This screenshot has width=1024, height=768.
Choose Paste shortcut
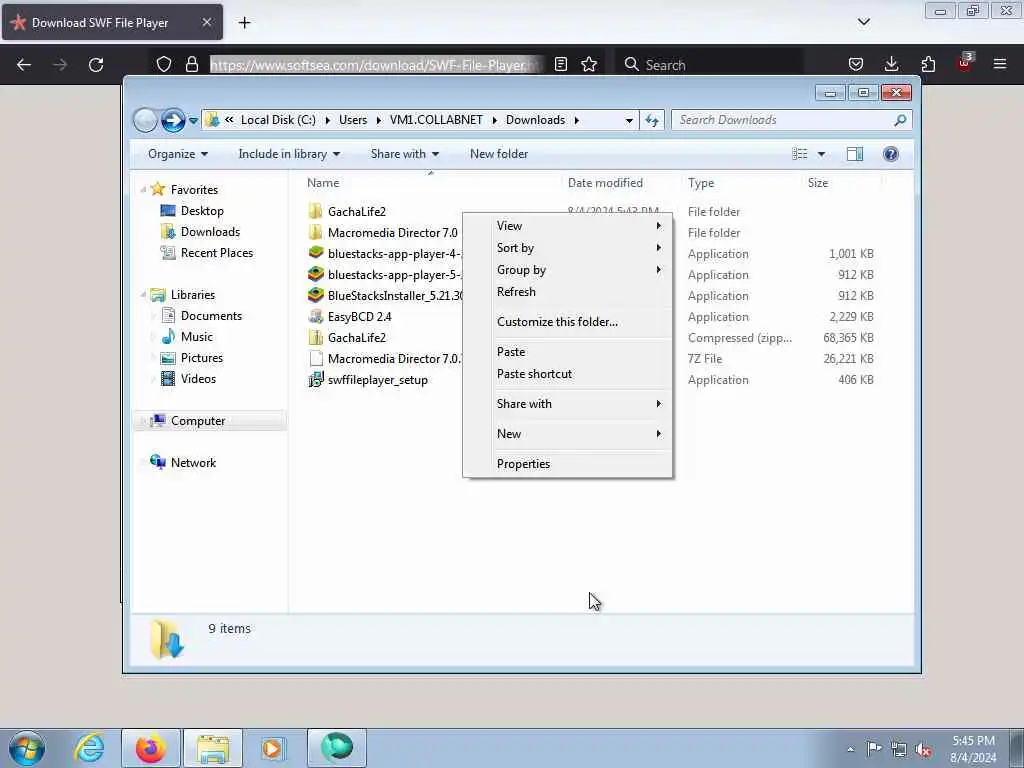coord(568,374)
